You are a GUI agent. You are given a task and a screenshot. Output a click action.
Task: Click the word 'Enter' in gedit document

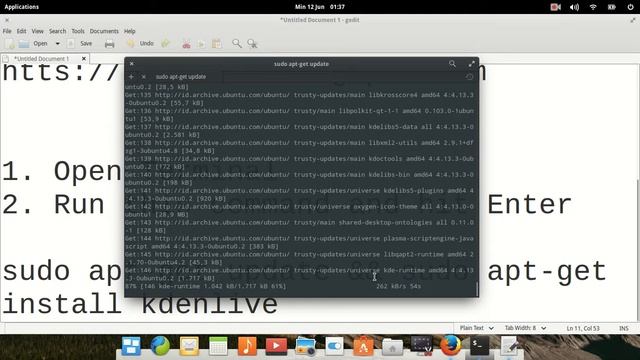(529, 204)
